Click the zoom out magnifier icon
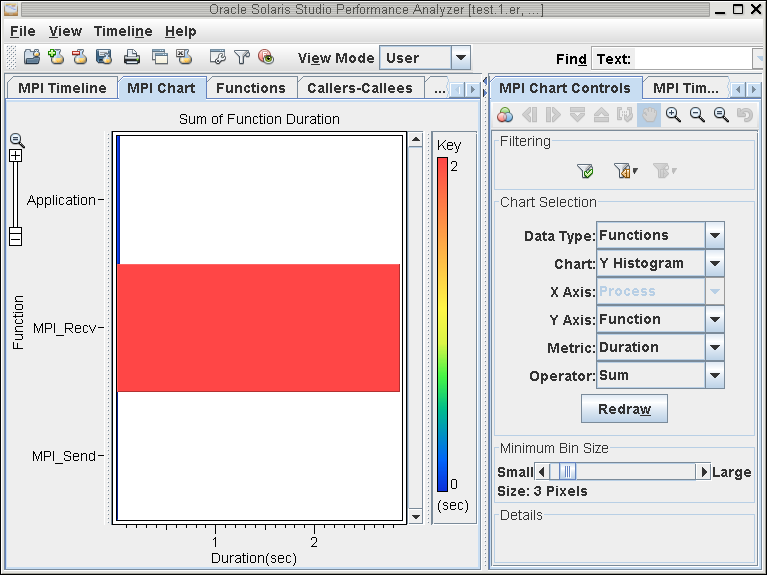The width and height of the screenshot is (767, 575). pyautogui.click(x=697, y=115)
